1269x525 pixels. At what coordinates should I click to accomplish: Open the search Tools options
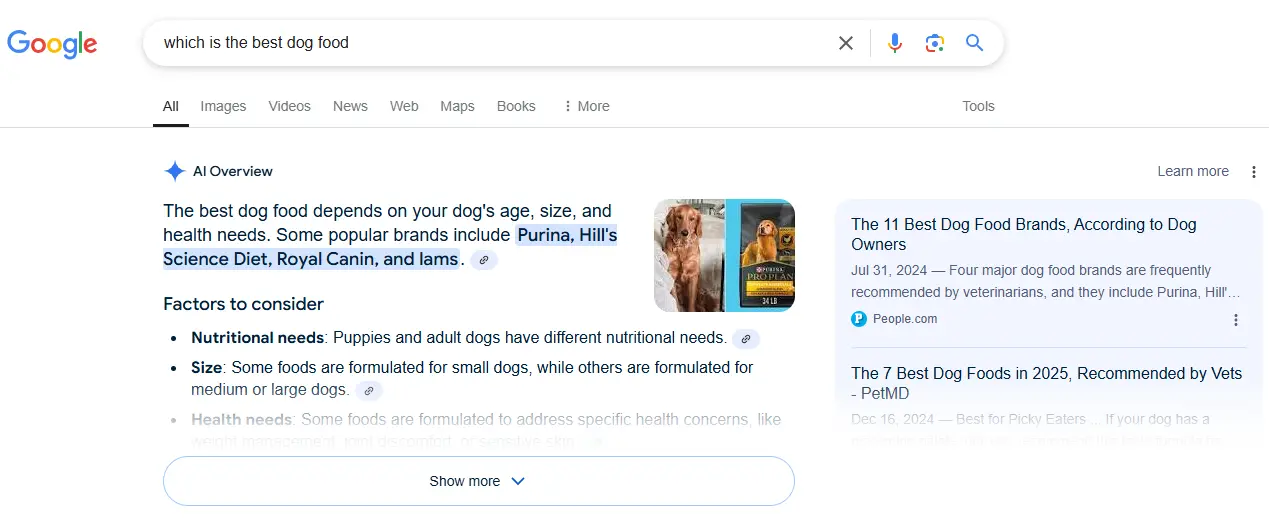click(978, 106)
